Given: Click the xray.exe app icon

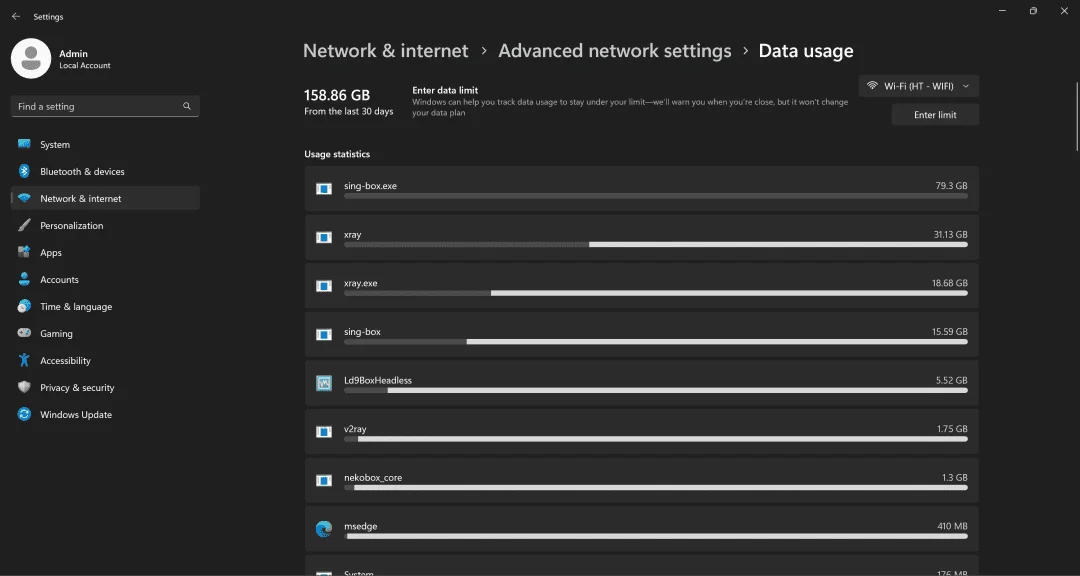Looking at the screenshot, I should click(324, 286).
